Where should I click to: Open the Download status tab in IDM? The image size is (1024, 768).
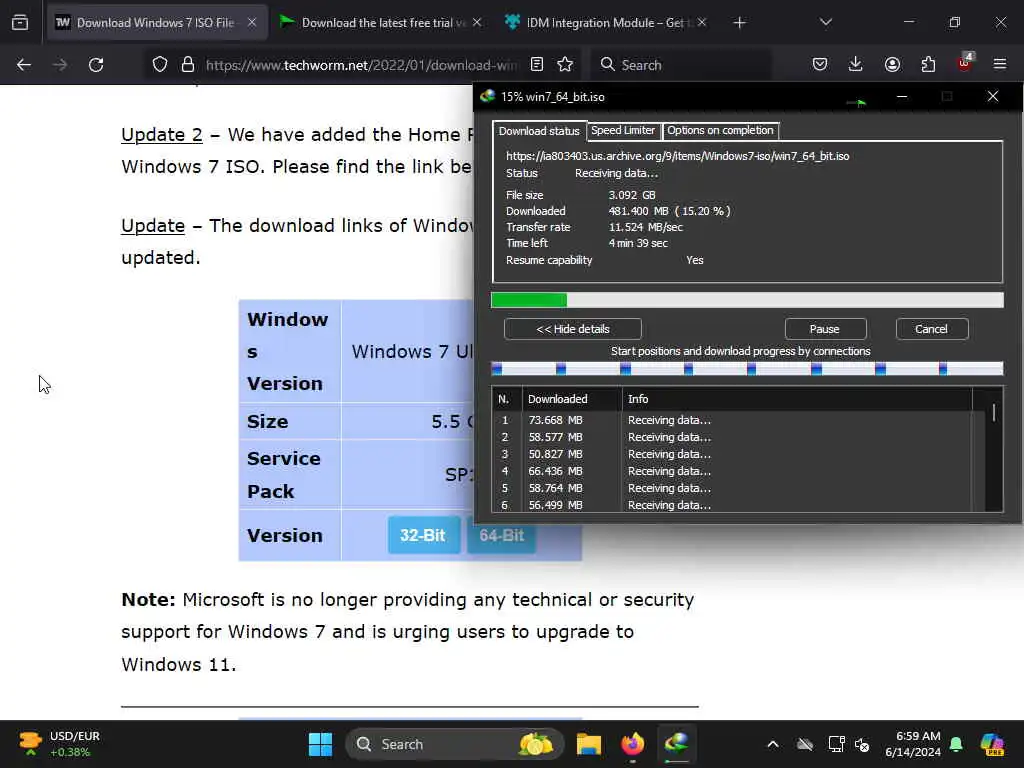click(539, 131)
